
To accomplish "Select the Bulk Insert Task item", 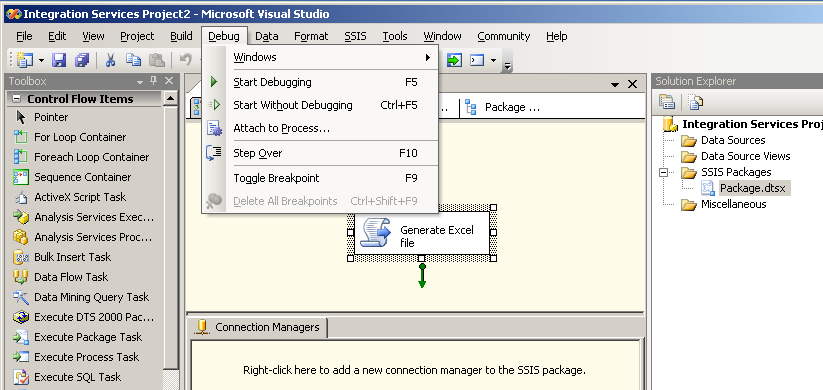I will tap(72, 257).
